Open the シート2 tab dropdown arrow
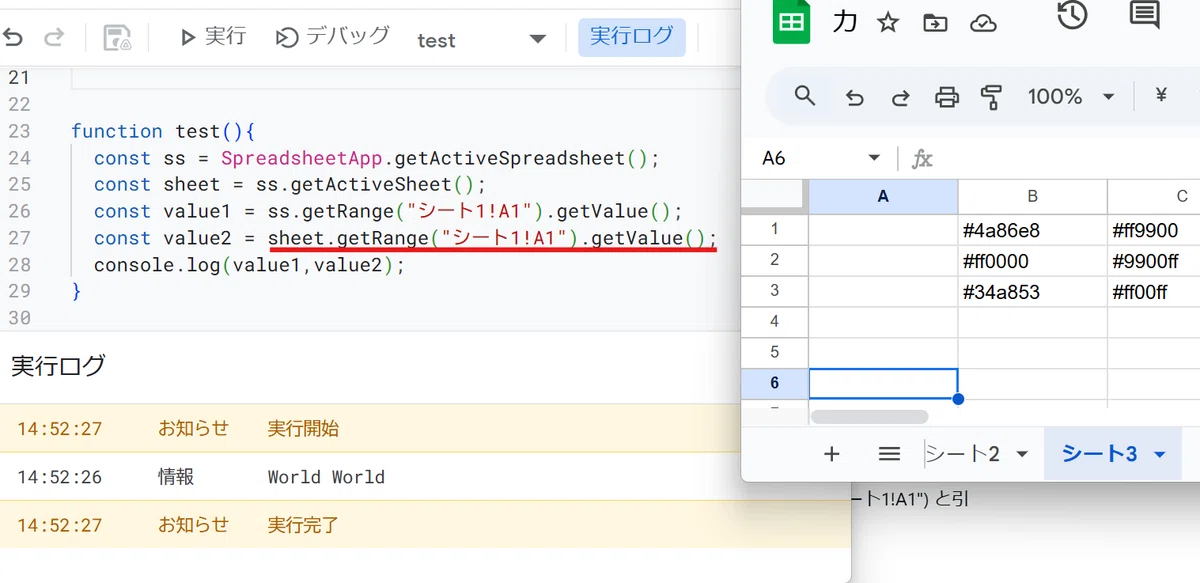Viewport: 1200px width, 583px height. click(1022, 455)
